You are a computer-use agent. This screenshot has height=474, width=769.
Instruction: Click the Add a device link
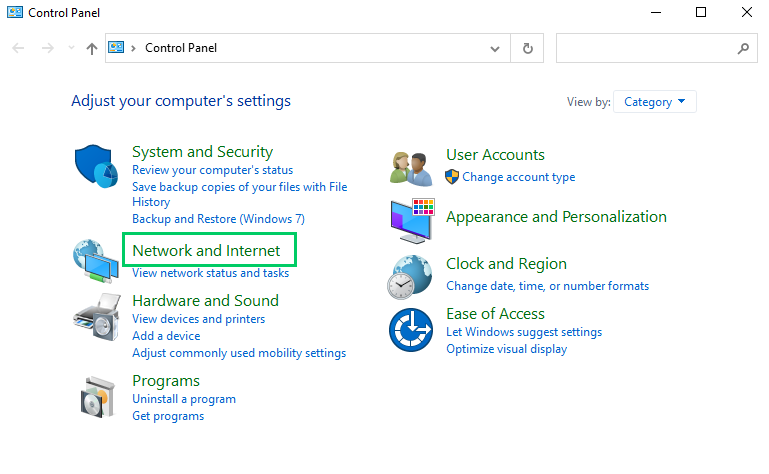[x=166, y=336]
